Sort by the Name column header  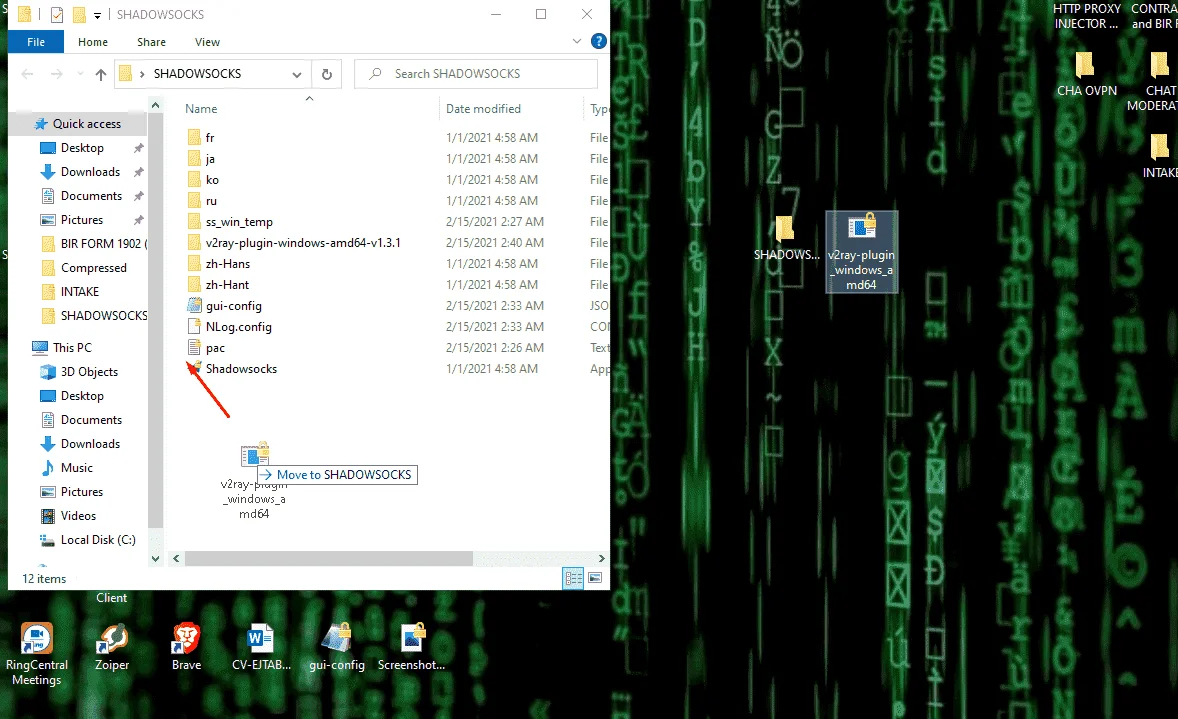click(201, 109)
